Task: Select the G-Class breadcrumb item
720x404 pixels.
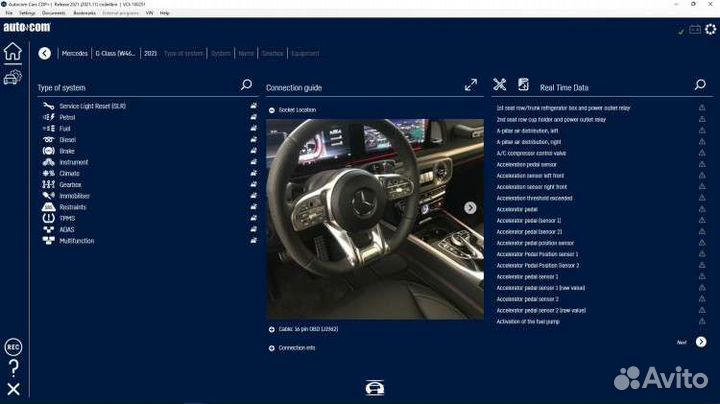Action: [x=115, y=53]
